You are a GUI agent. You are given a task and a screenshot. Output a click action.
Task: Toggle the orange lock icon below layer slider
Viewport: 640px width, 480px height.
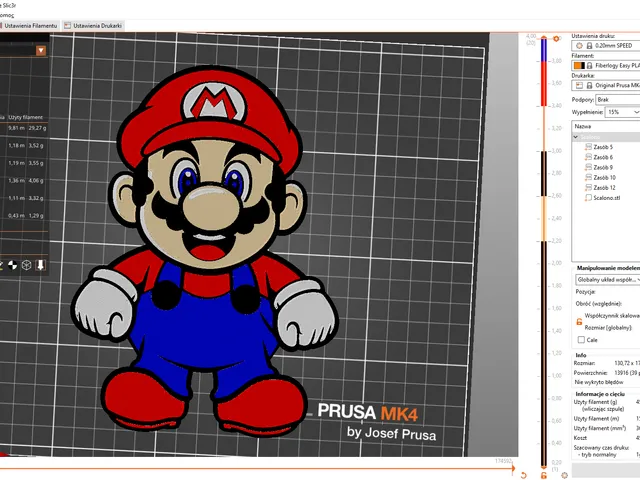pyautogui.click(x=544, y=476)
